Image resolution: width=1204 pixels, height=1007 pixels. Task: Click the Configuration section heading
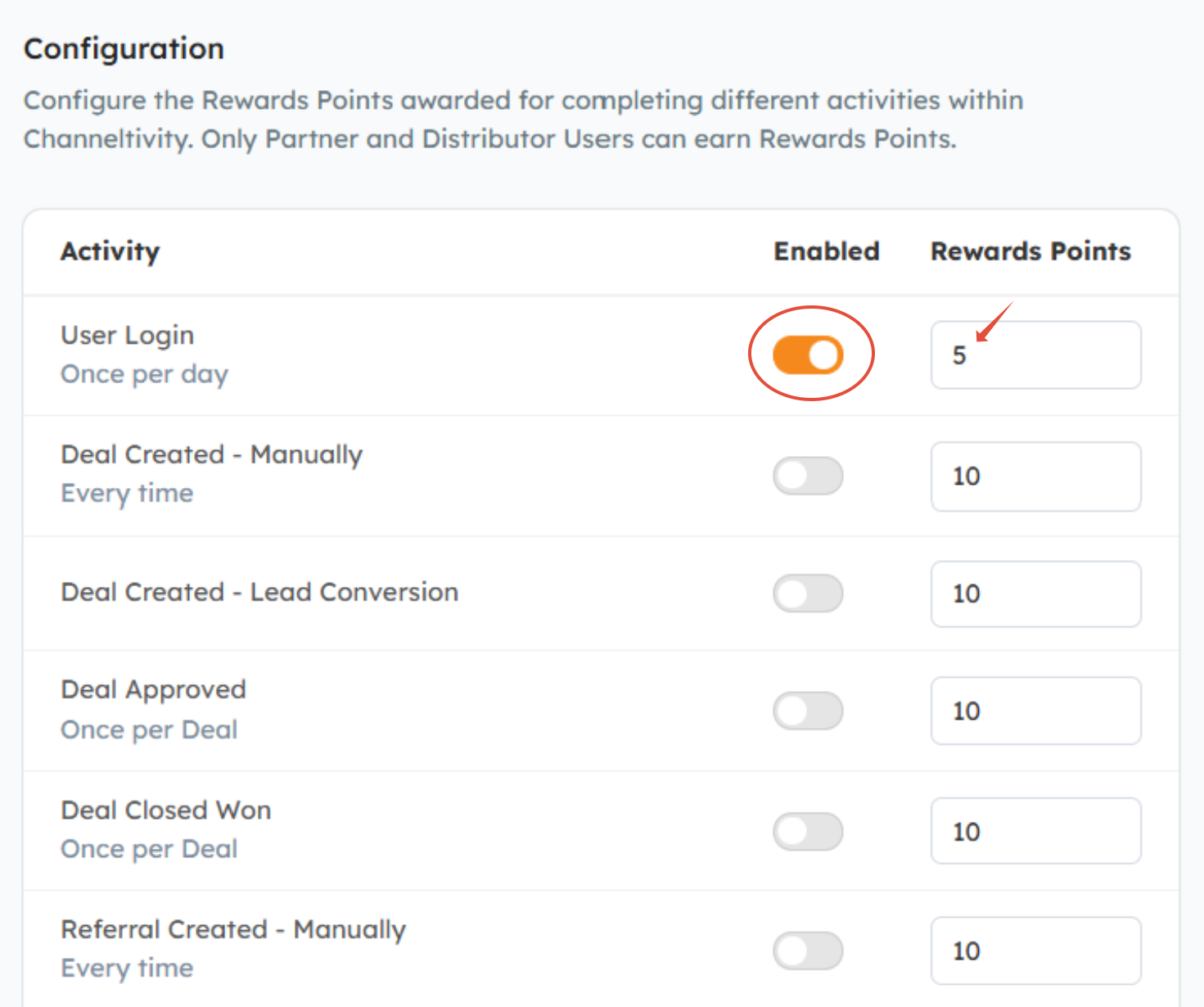pos(124,49)
